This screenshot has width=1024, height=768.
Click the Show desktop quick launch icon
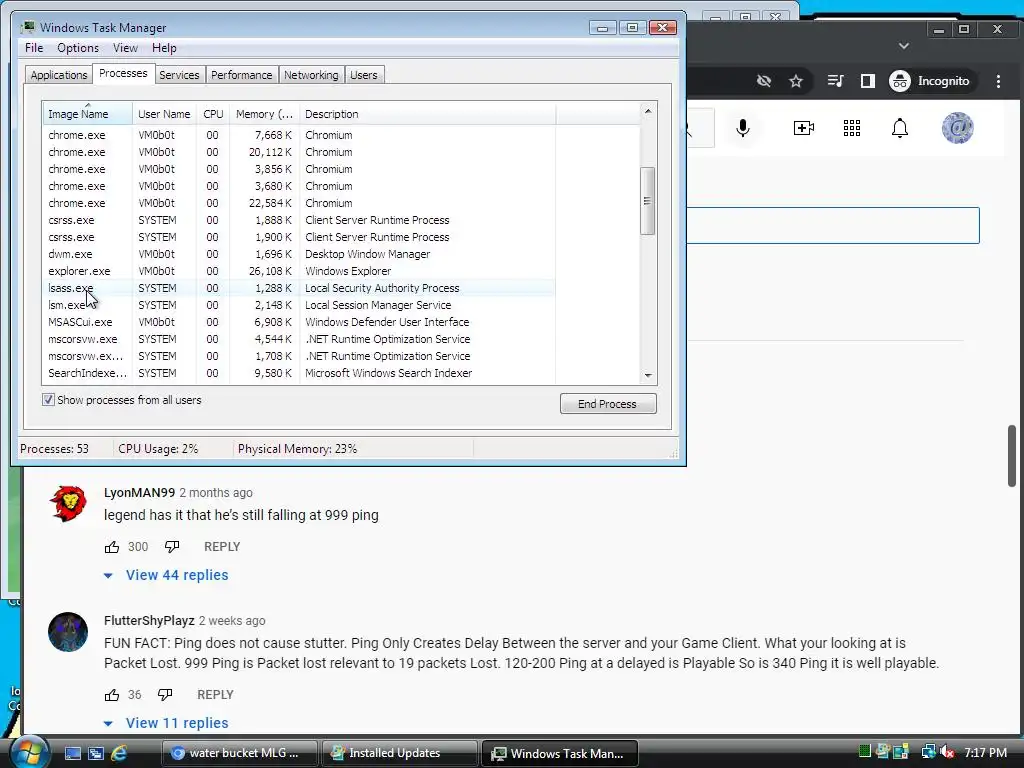(x=72, y=753)
